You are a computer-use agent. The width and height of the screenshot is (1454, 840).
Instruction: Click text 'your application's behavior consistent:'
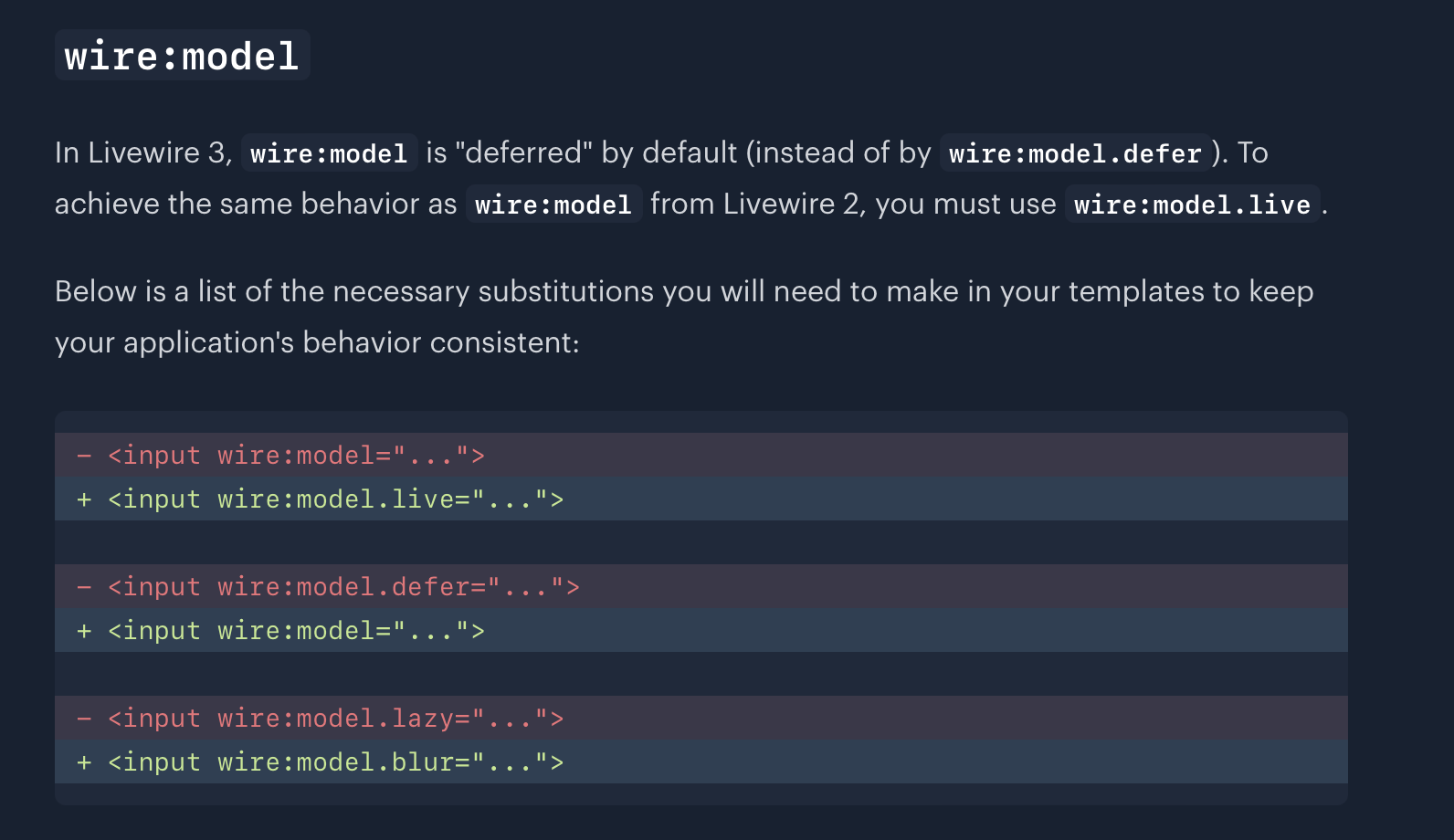317,342
